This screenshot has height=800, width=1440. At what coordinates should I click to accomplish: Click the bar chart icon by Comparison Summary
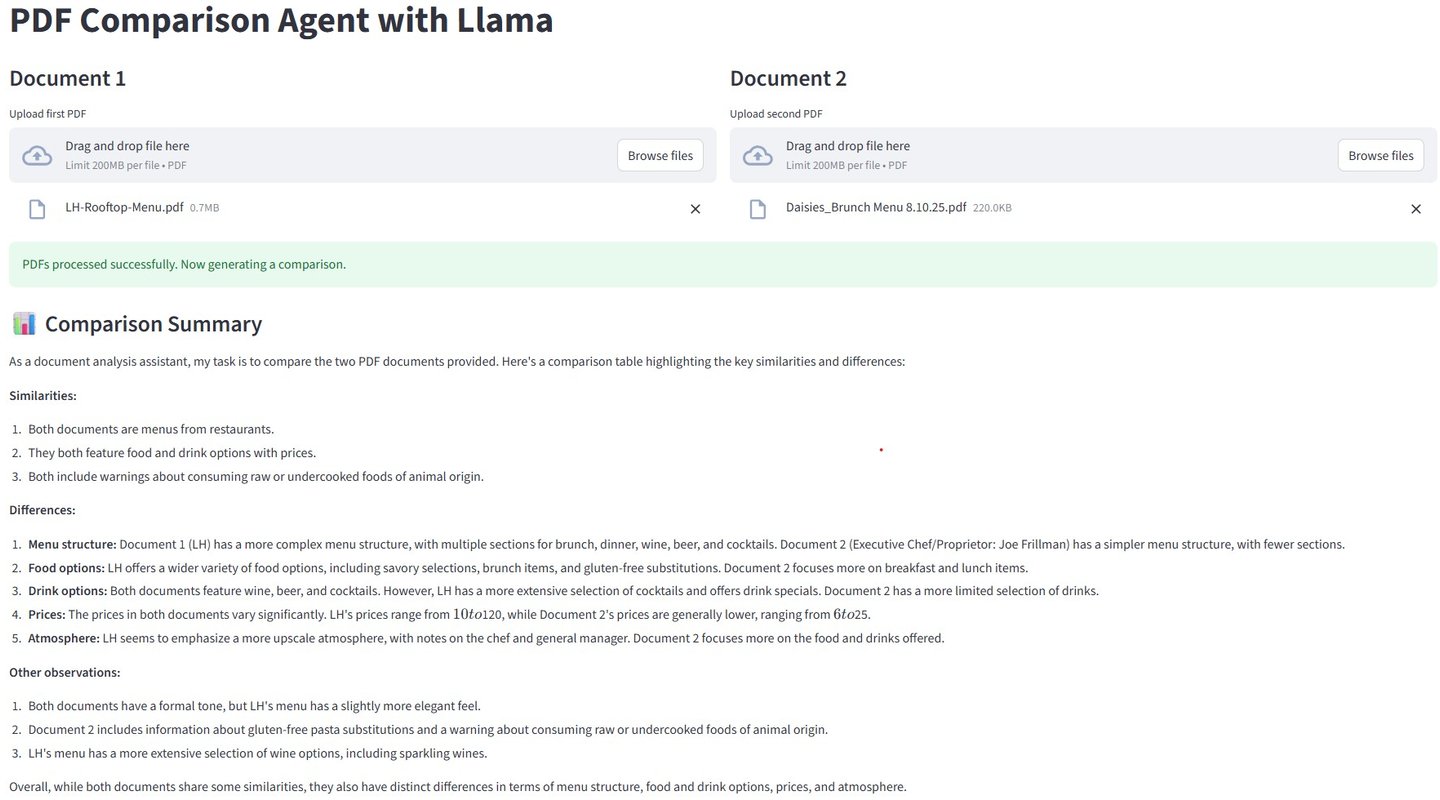click(x=24, y=323)
